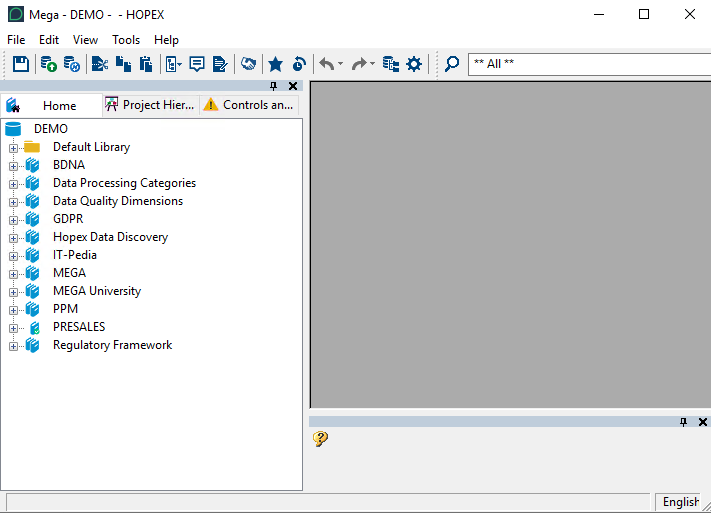Expand the GDPR library node
711x513 pixels.
click(x=14, y=219)
